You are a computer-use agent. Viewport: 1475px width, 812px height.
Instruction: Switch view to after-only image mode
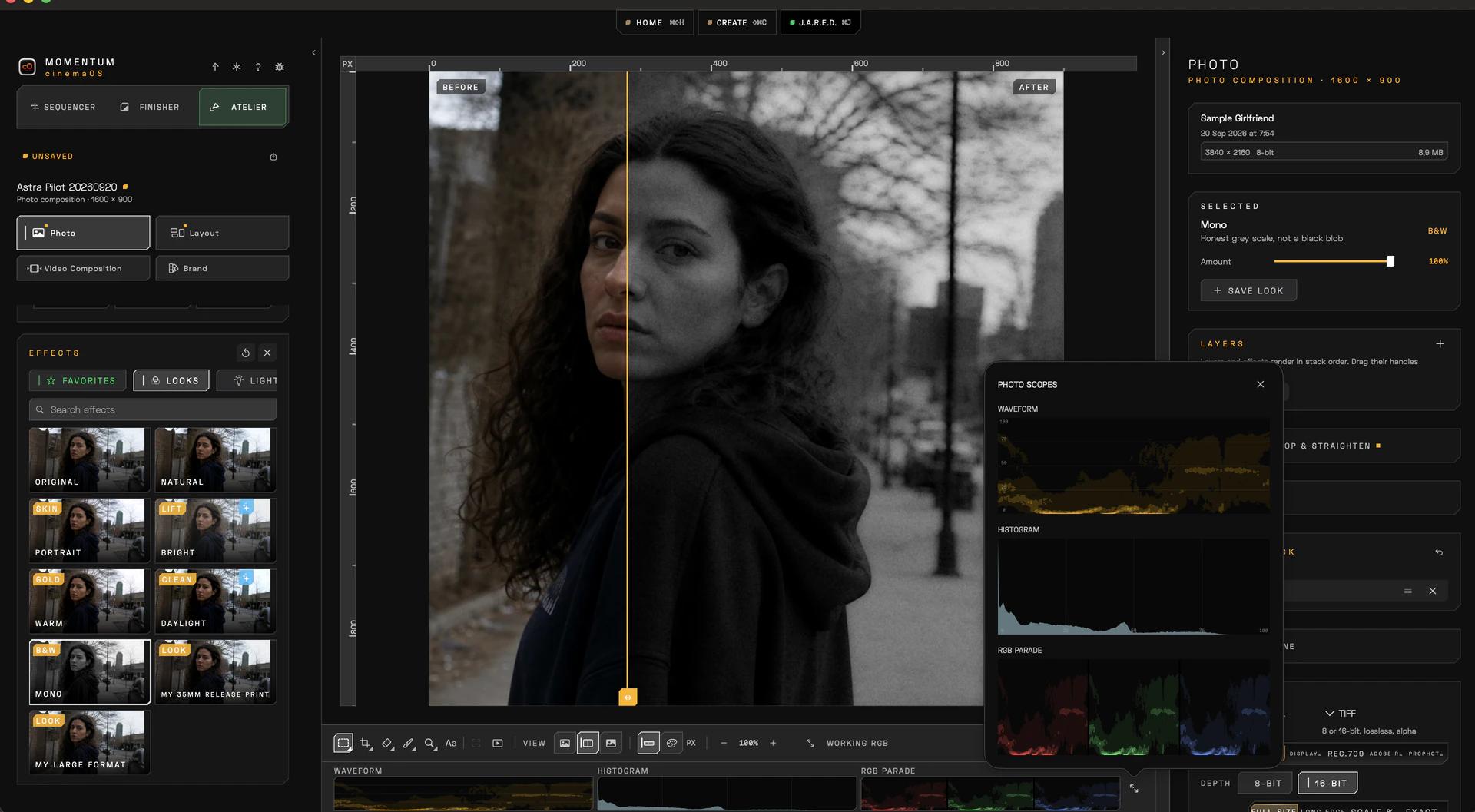click(x=611, y=743)
